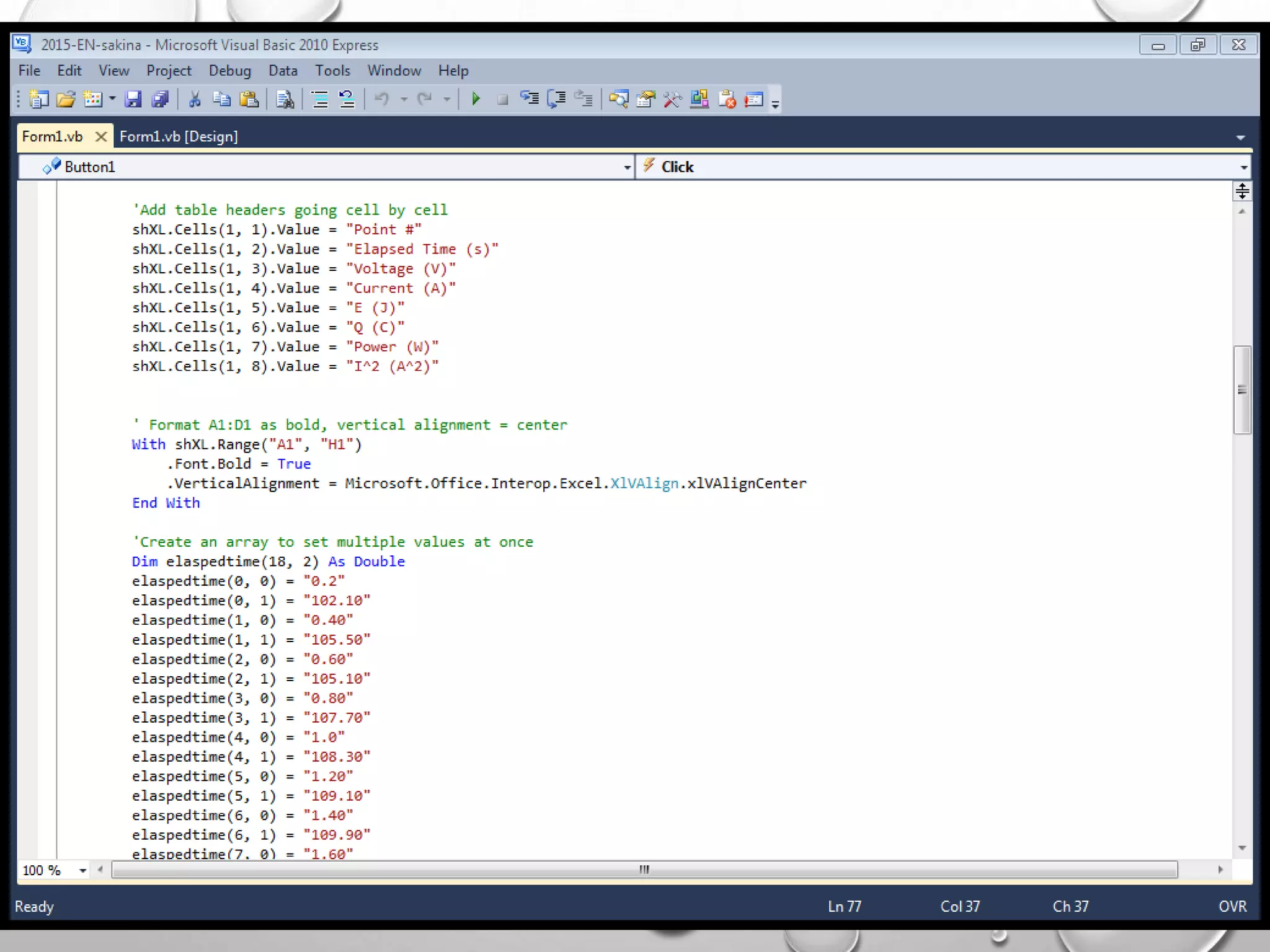Viewport: 1270px width, 952px height.
Task: Click the split-window handle above the scrollbar
Action: coord(1241,191)
